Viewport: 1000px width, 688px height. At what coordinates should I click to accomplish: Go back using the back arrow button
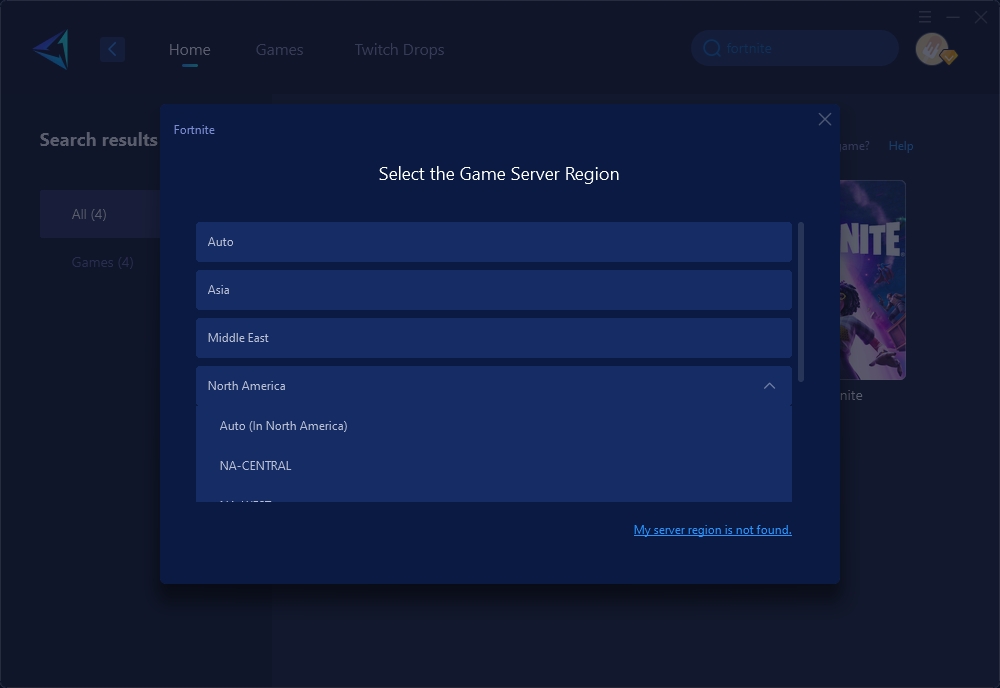(x=112, y=49)
